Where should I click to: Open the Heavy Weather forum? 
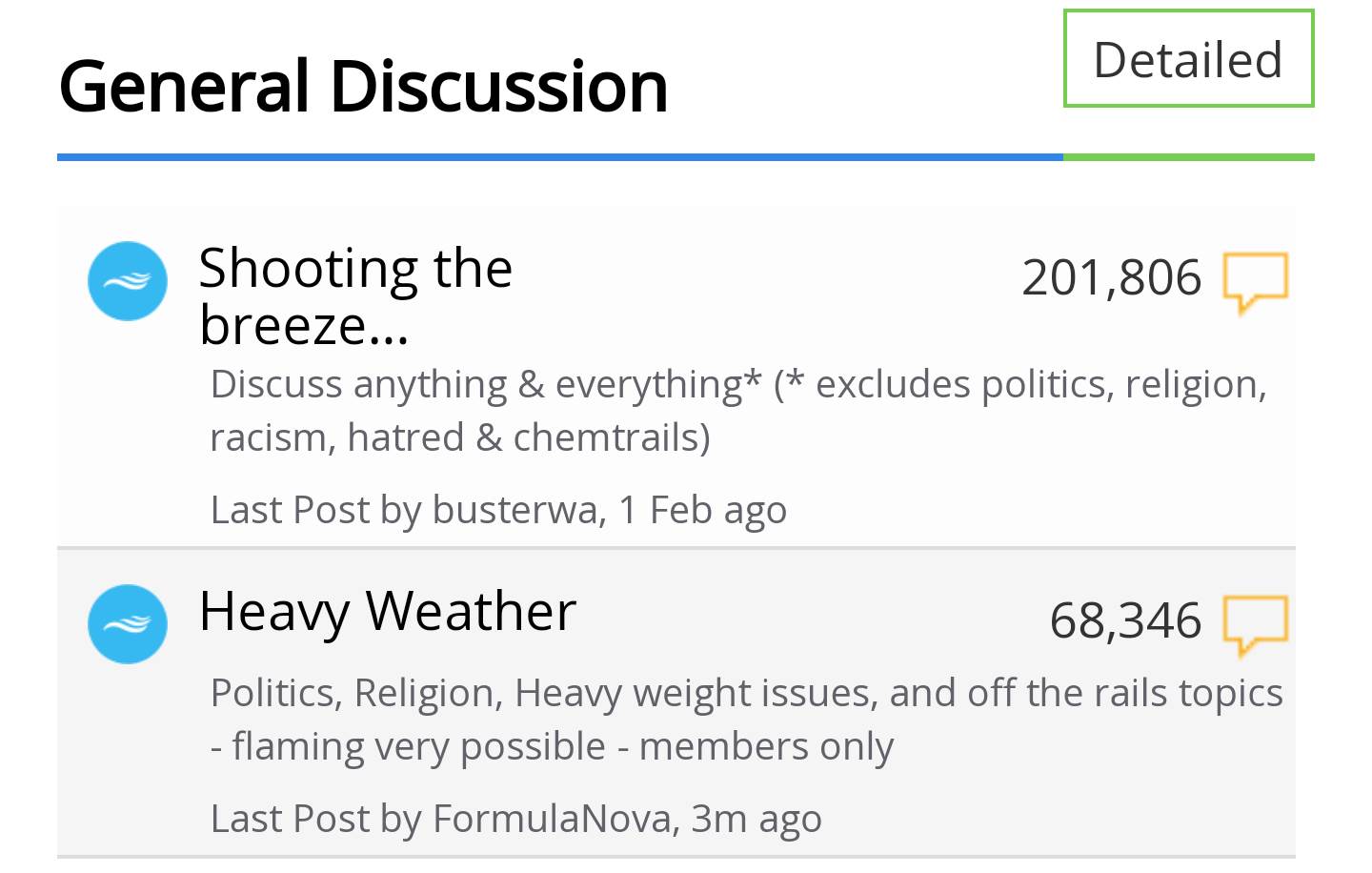pos(388,611)
